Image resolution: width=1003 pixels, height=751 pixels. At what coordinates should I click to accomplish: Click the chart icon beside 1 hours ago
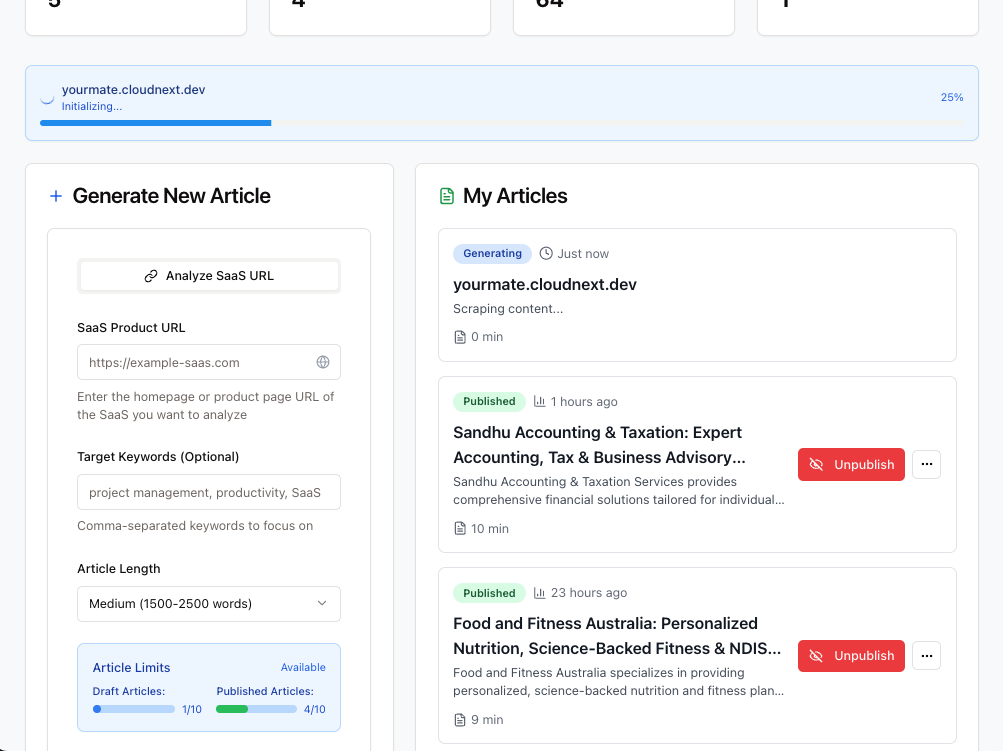pyautogui.click(x=540, y=401)
